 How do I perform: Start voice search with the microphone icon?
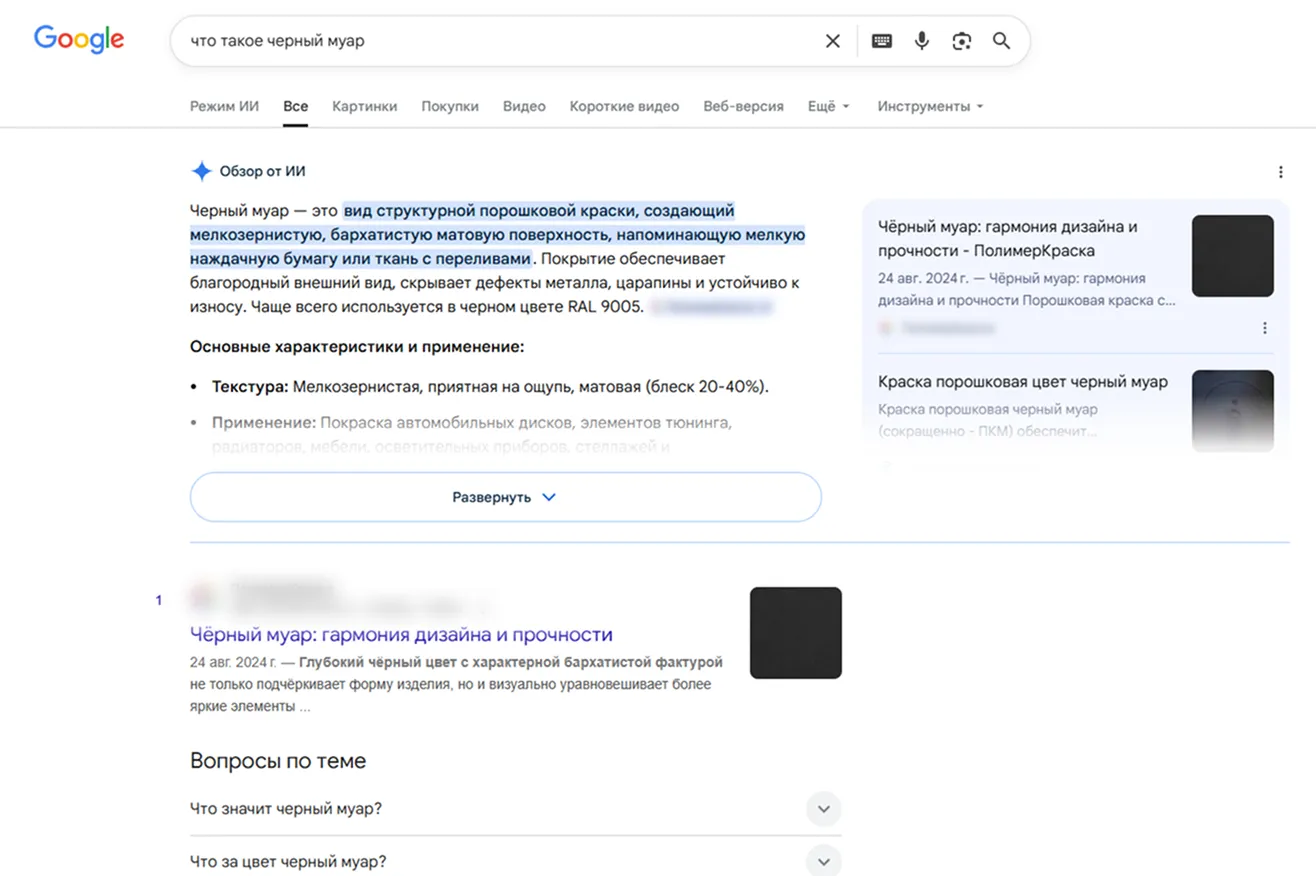point(922,41)
